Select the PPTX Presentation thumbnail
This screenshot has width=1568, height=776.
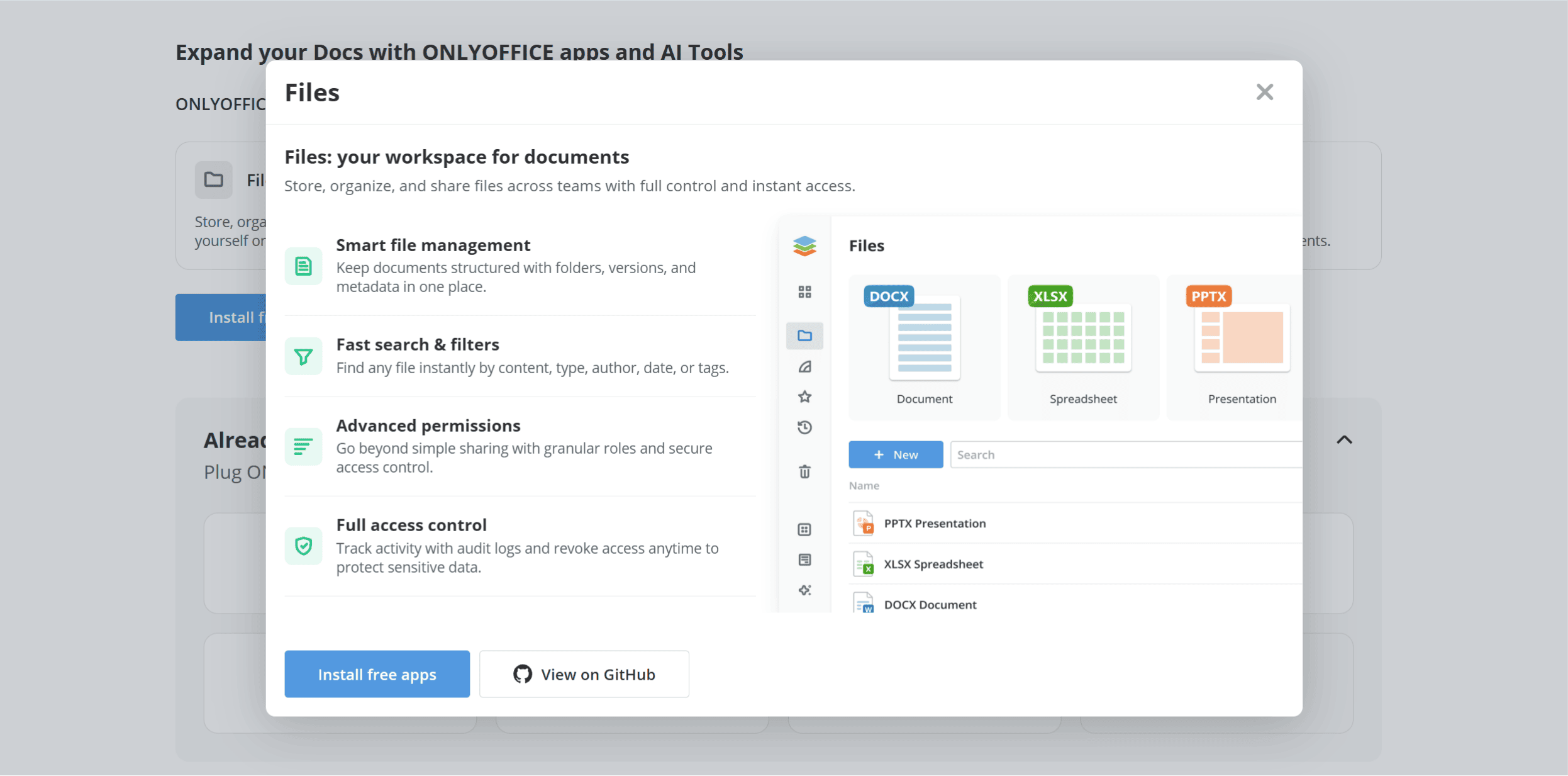tap(1234, 347)
